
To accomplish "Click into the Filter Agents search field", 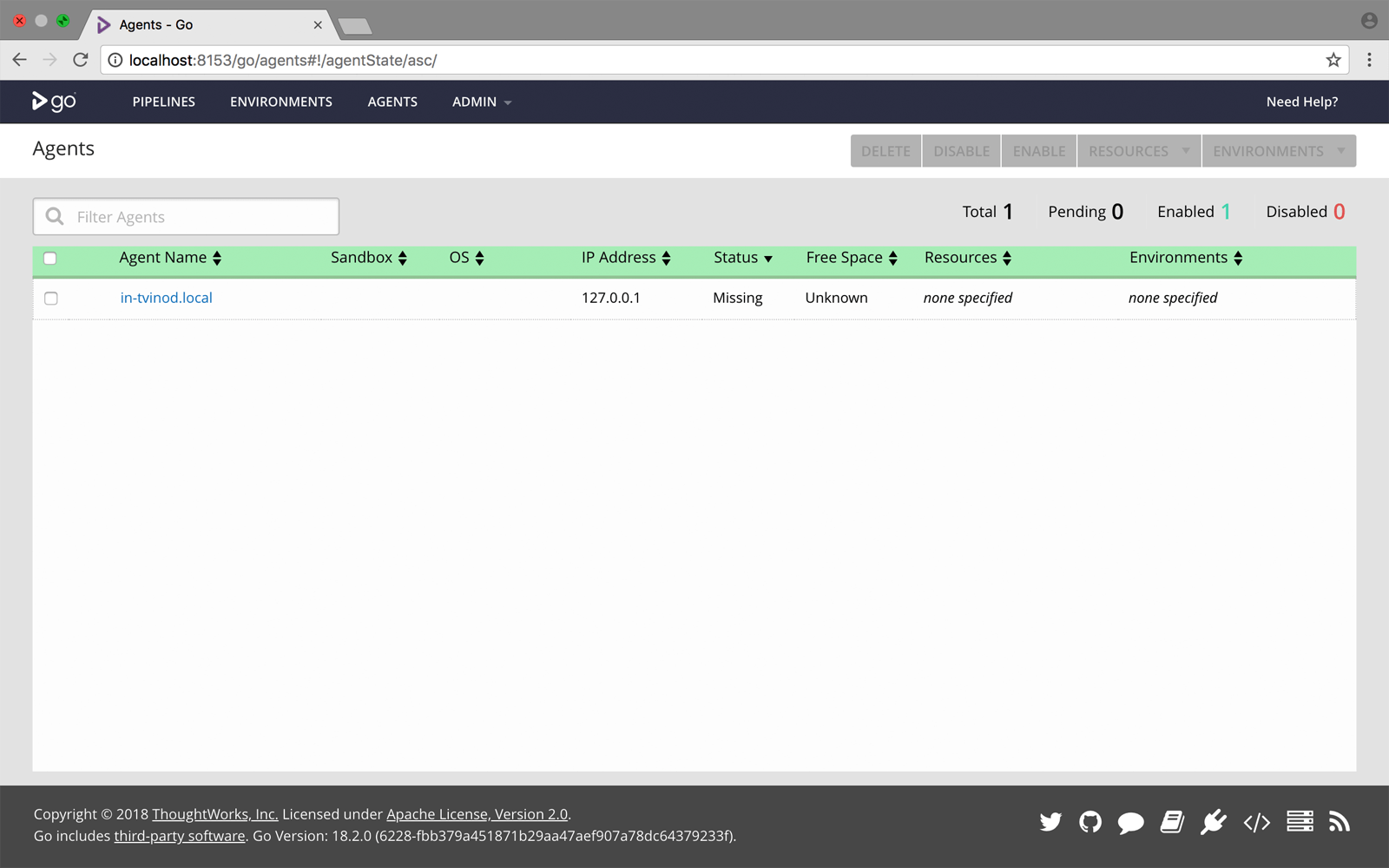I will pos(186,216).
